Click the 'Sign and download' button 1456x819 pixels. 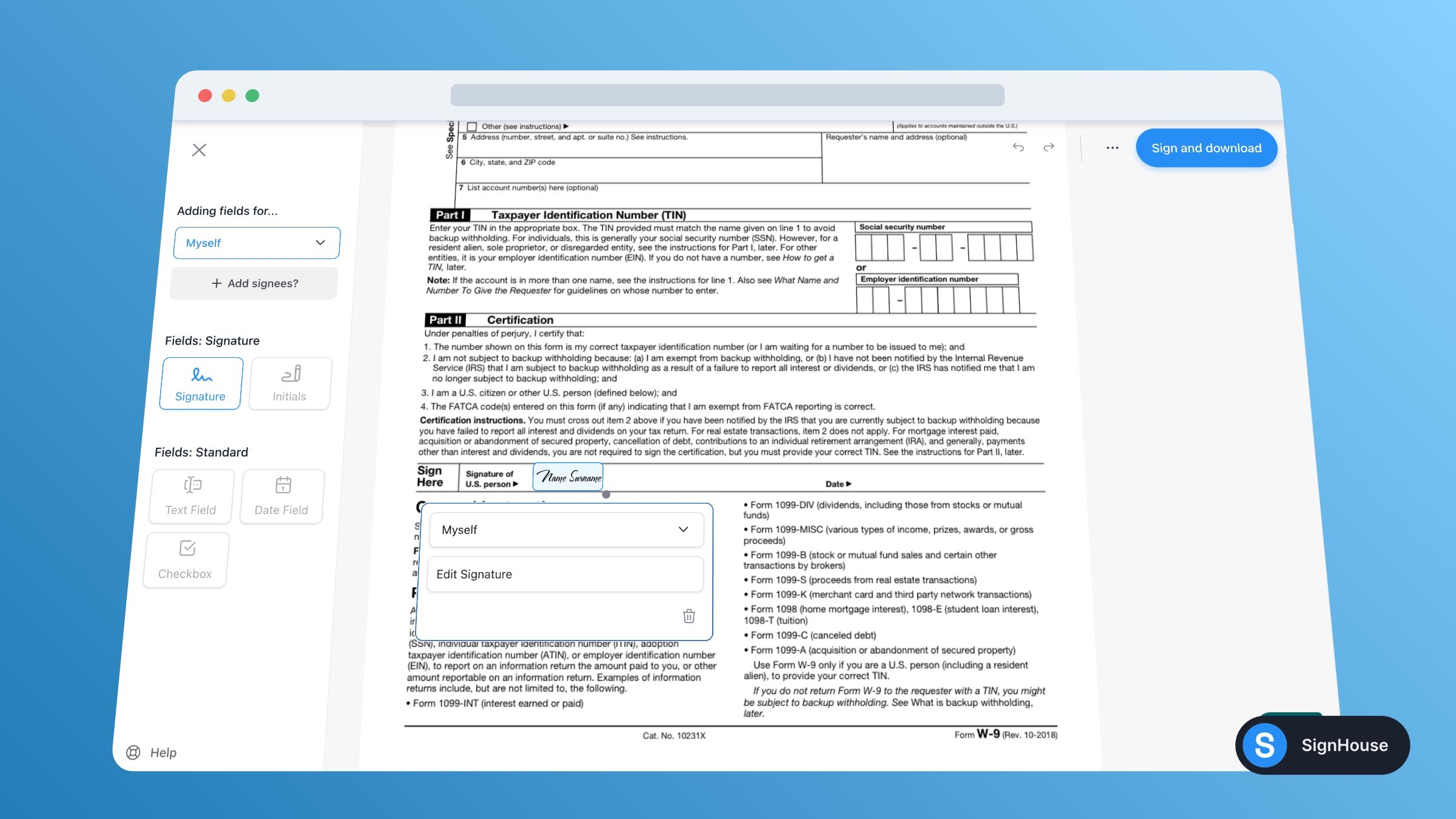coord(1206,148)
